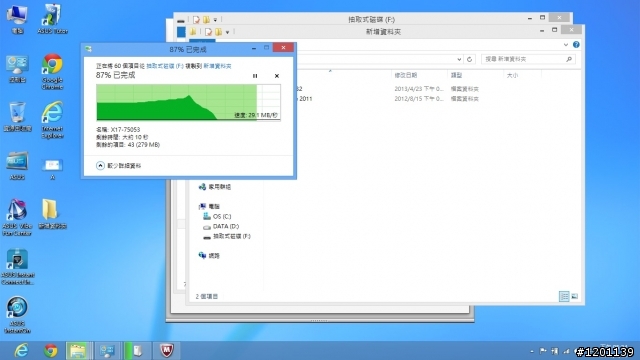Open 抽取式磁碟 (F:) in navigation tree

click(227, 236)
